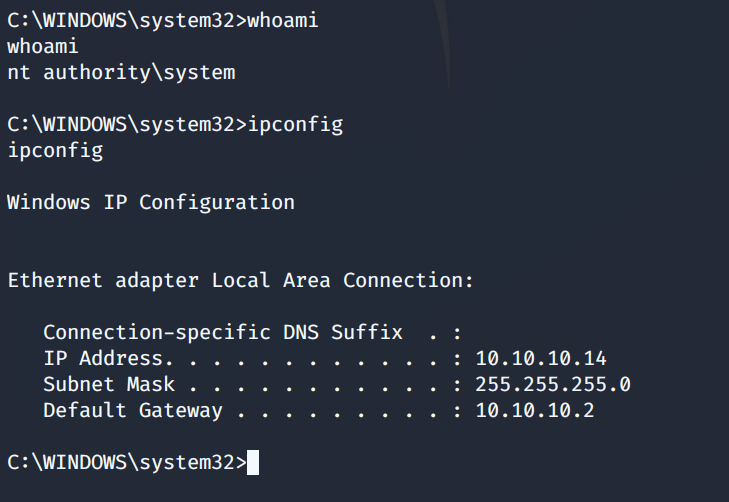Click the typed whoami command after first prompt
The width and height of the screenshot is (729, 502).
[283, 20]
